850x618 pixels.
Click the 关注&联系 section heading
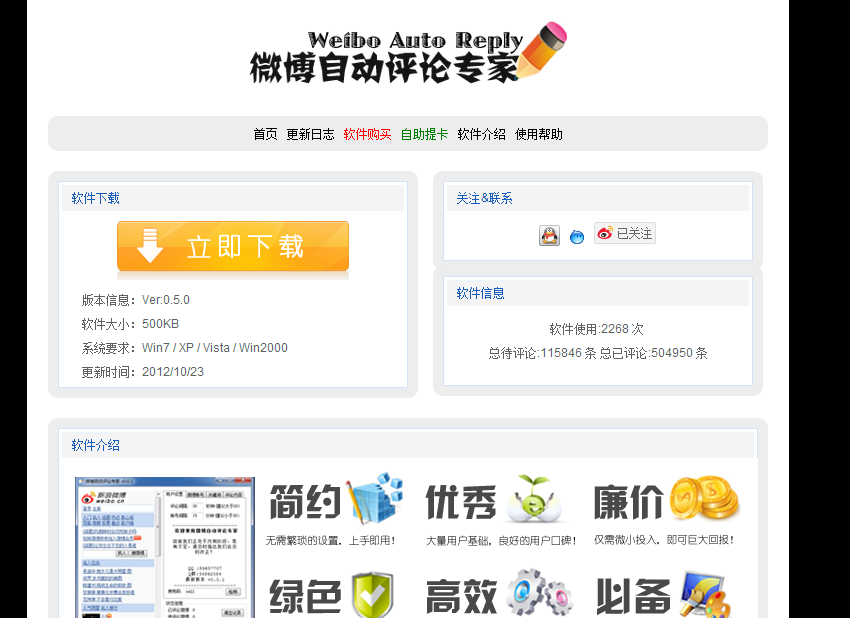click(x=484, y=198)
